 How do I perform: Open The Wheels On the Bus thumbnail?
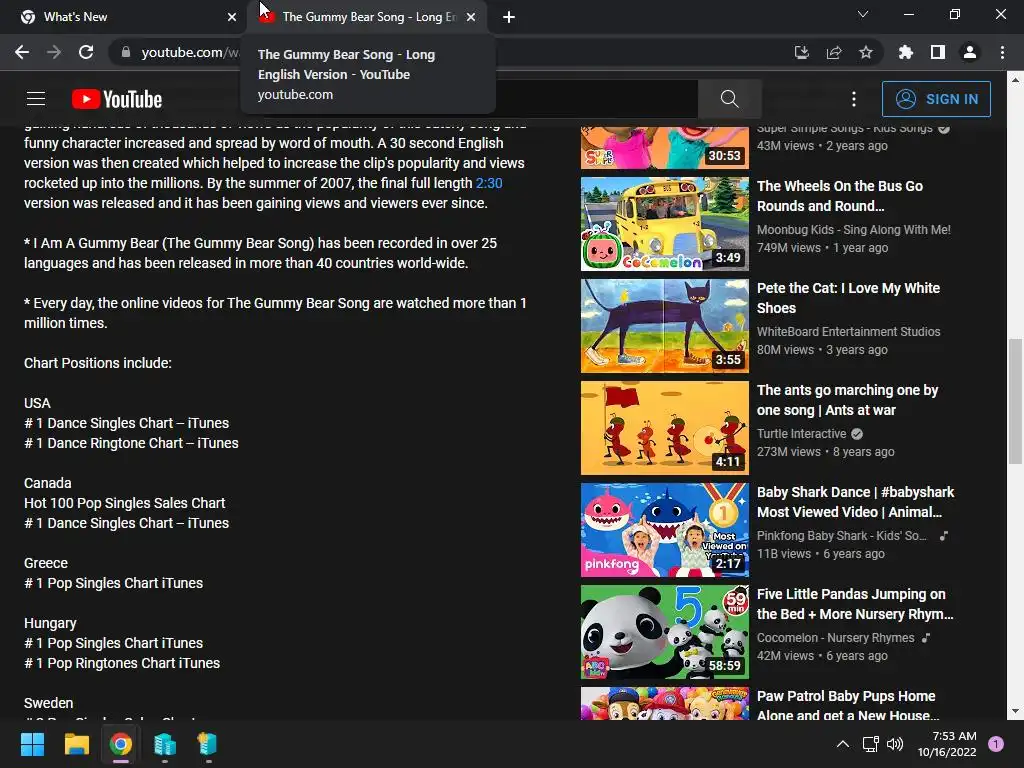[x=665, y=223]
